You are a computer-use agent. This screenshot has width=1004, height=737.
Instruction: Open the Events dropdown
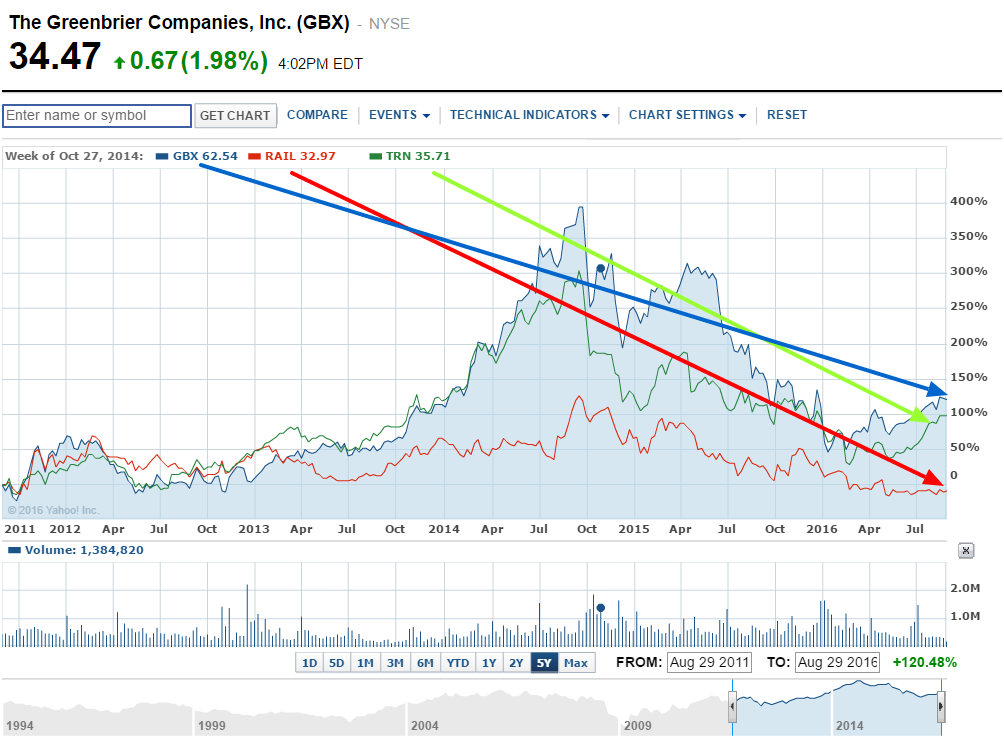click(399, 115)
